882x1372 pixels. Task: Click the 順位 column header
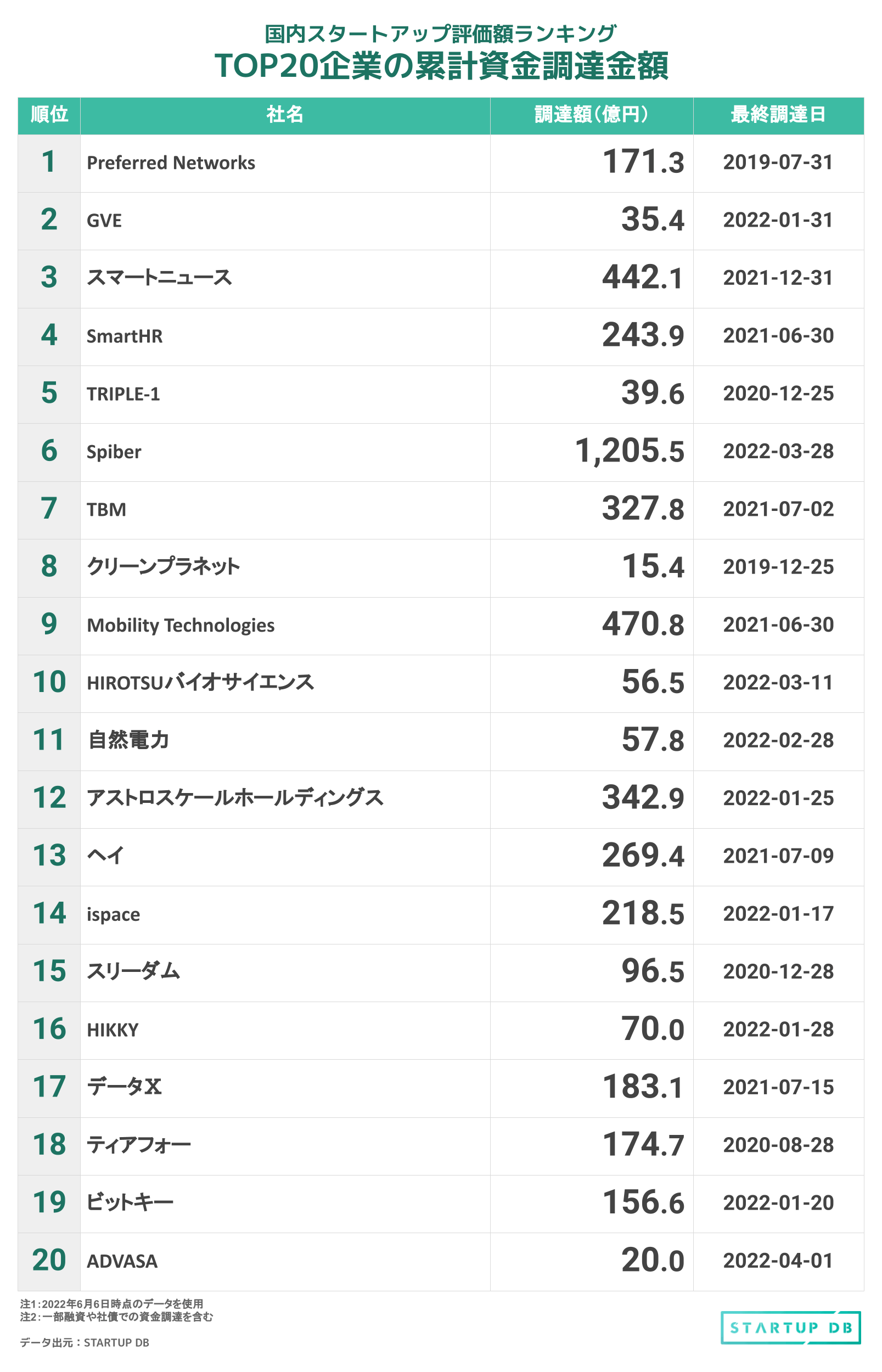(49, 115)
